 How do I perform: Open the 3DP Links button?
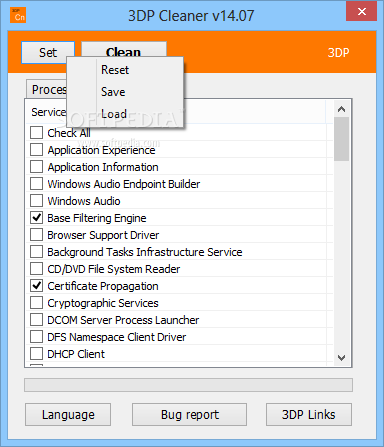[309, 414]
